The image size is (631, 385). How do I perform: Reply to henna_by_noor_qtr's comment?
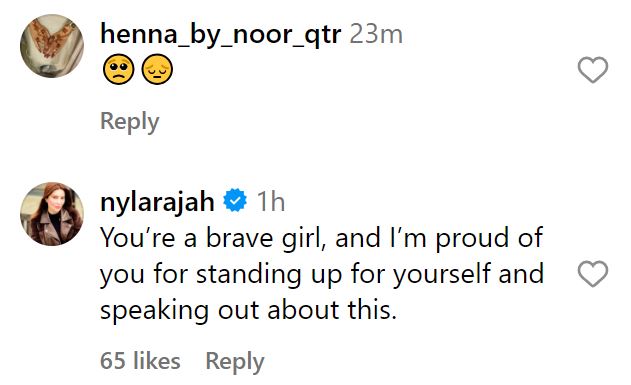tap(130, 121)
